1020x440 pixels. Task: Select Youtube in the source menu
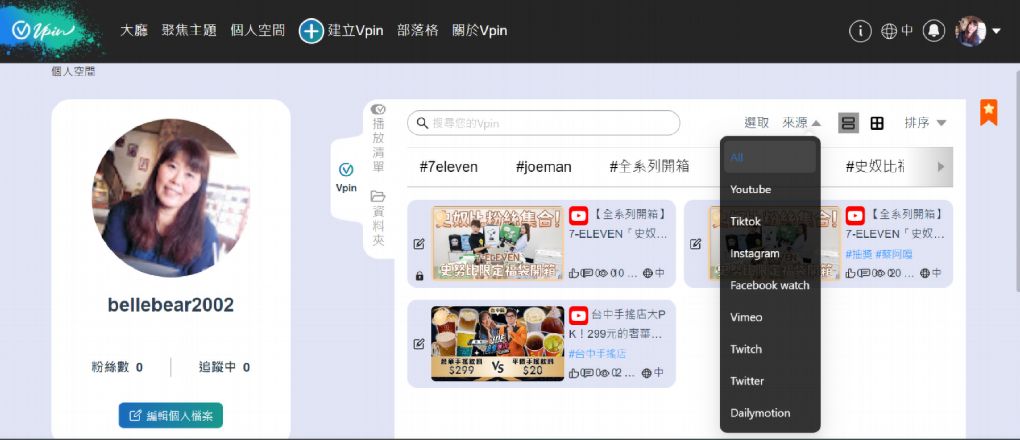tap(770, 189)
